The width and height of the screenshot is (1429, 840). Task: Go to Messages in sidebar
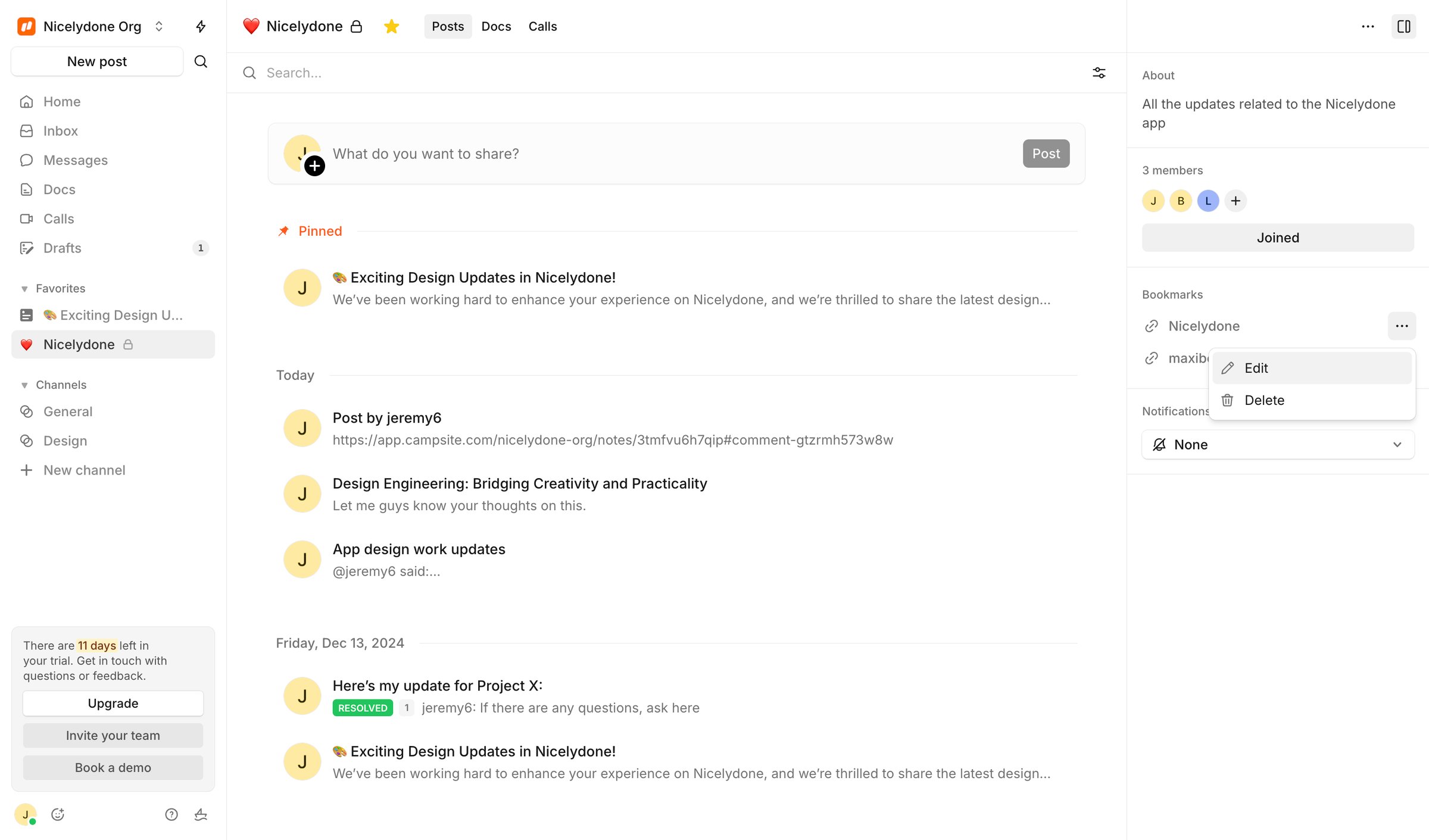tap(113, 160)
